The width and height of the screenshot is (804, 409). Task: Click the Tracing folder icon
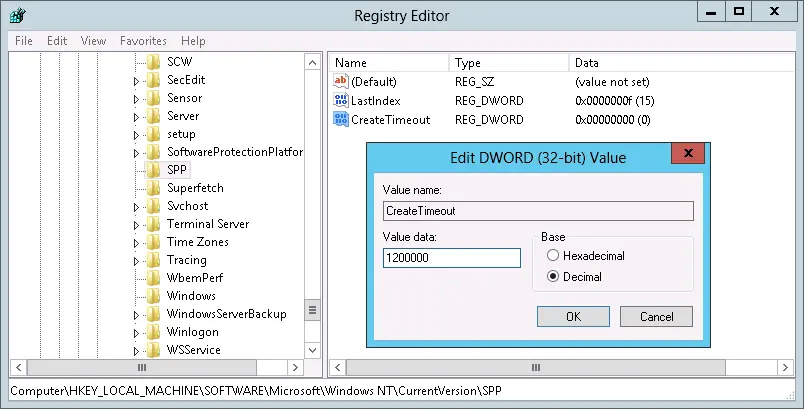click(x=153, y=260)
